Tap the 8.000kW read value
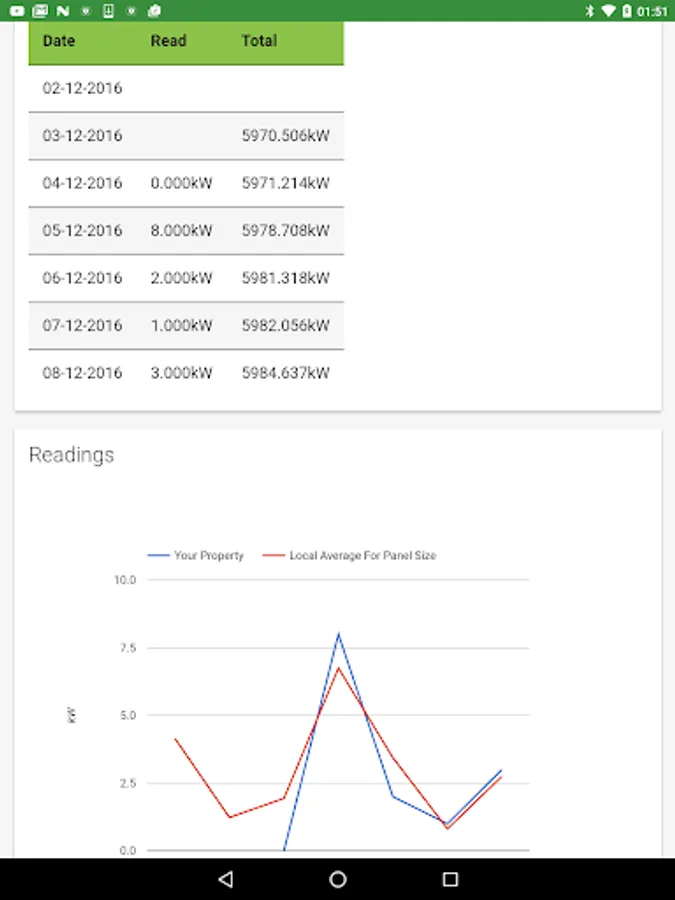This screenshot has width=675, height=900. click(x=181, y=230)
